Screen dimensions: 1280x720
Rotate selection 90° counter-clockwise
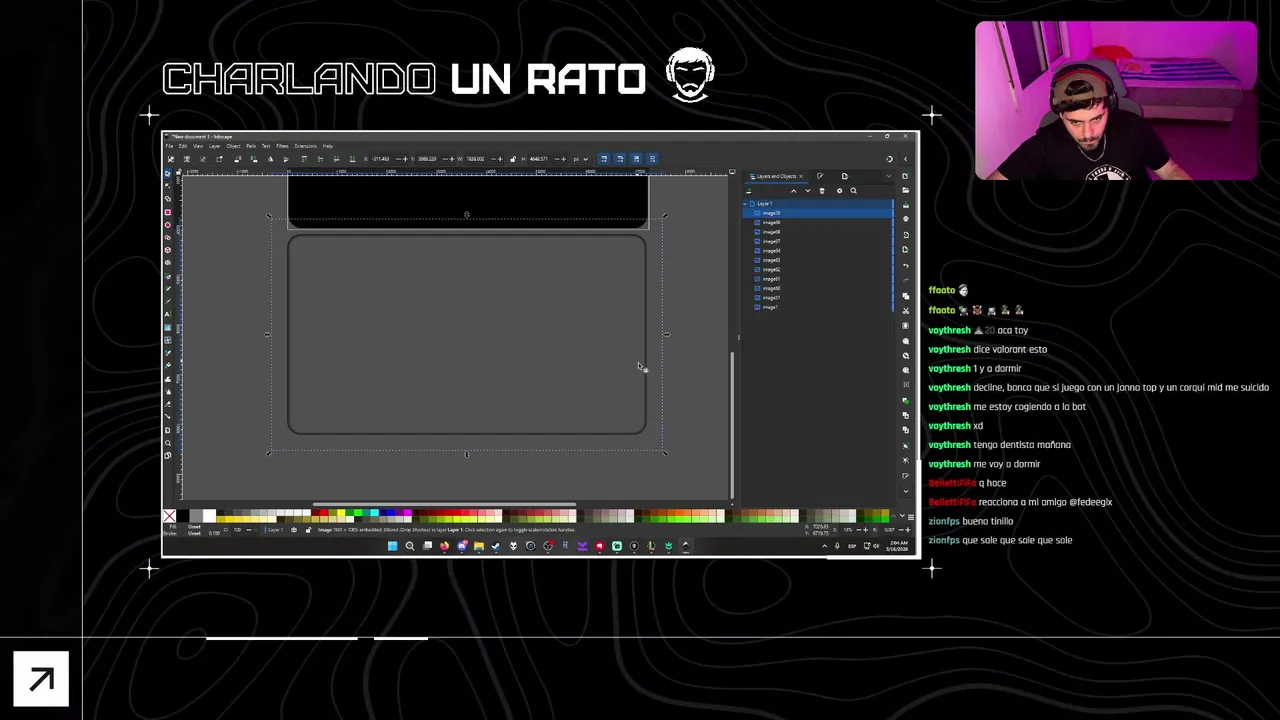[238, 159]
